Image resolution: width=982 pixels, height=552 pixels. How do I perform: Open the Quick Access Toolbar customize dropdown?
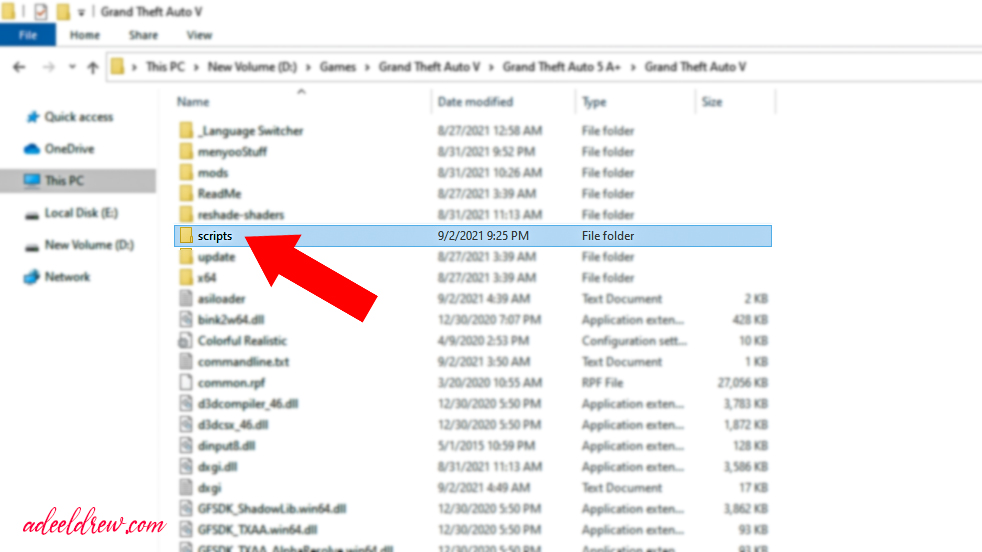pyautogui.click(x=81, y=12)
